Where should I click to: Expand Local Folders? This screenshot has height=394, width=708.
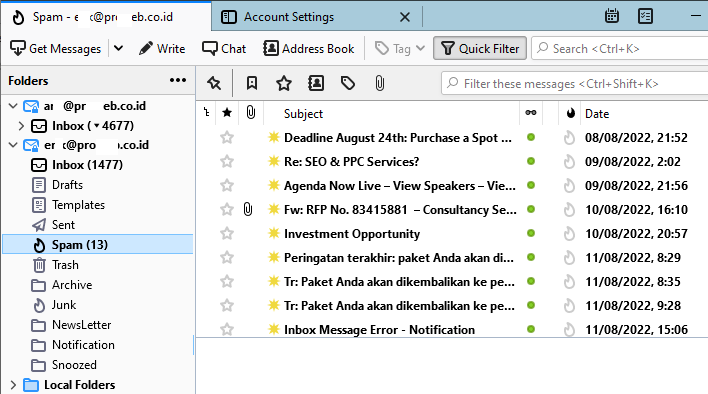(13, 385)
